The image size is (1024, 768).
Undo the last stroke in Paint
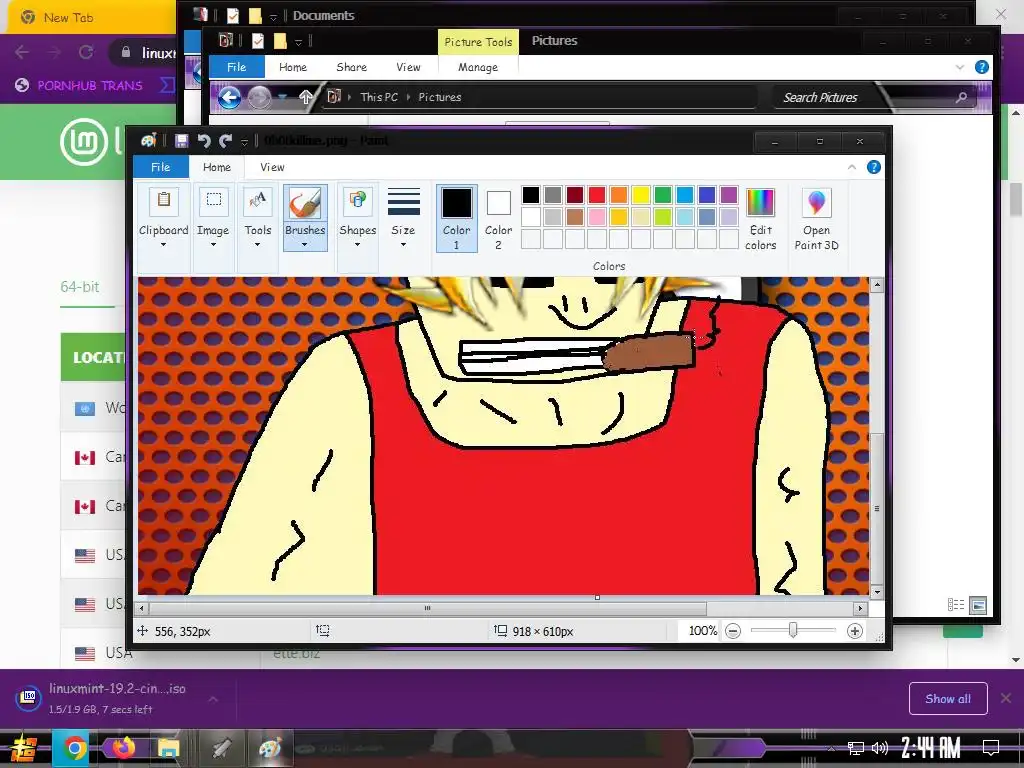coord(204,140)
